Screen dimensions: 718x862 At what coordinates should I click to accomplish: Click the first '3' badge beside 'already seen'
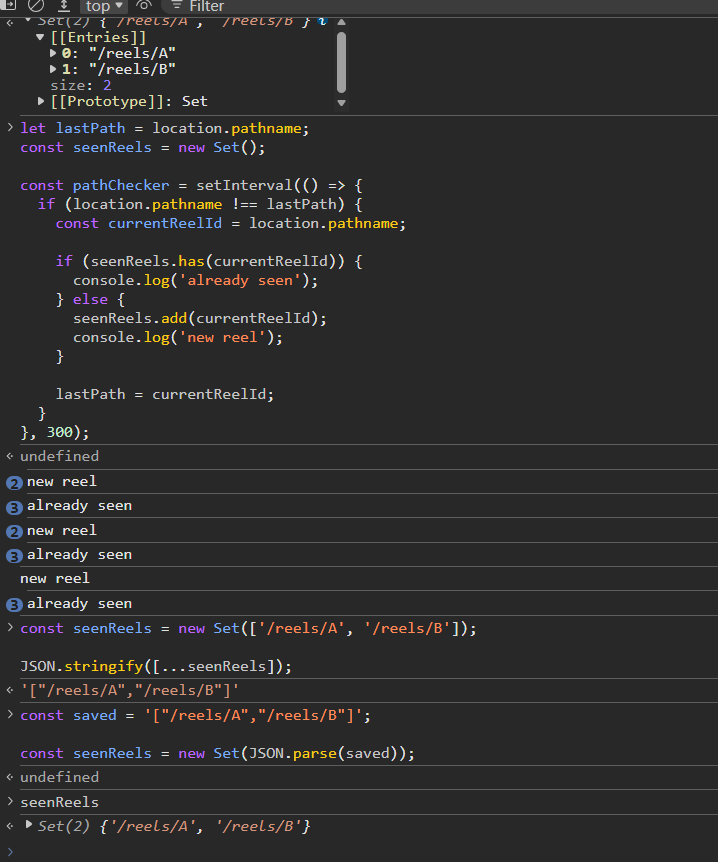click(14, 507)
